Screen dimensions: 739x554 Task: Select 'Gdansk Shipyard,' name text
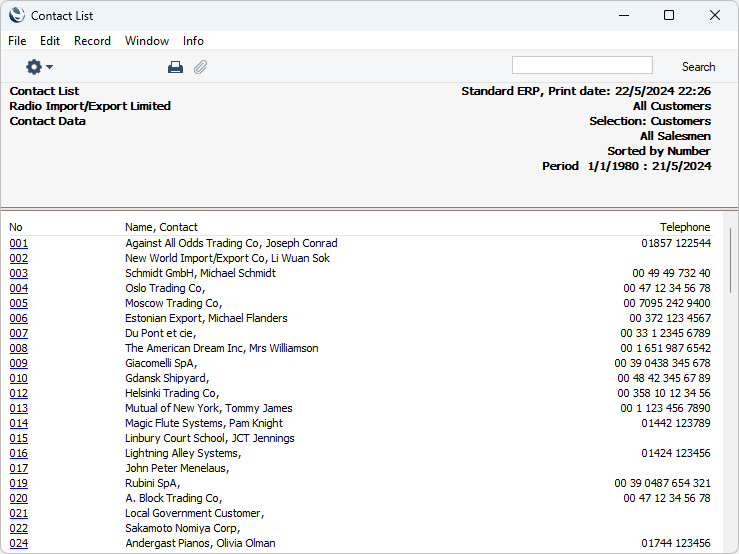[167, 378]
